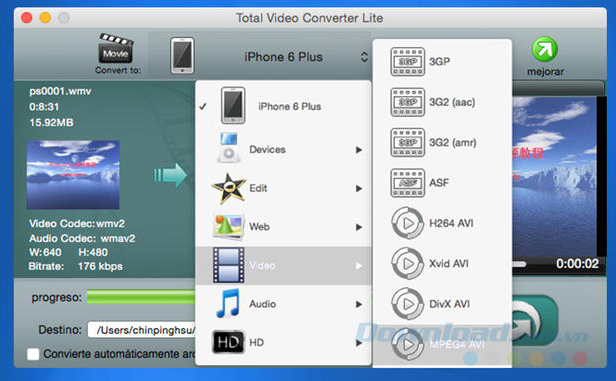Click the mejorar label
Image resolution: width=616 pixels, height=381 pixels.
click(x=545, y=72)
